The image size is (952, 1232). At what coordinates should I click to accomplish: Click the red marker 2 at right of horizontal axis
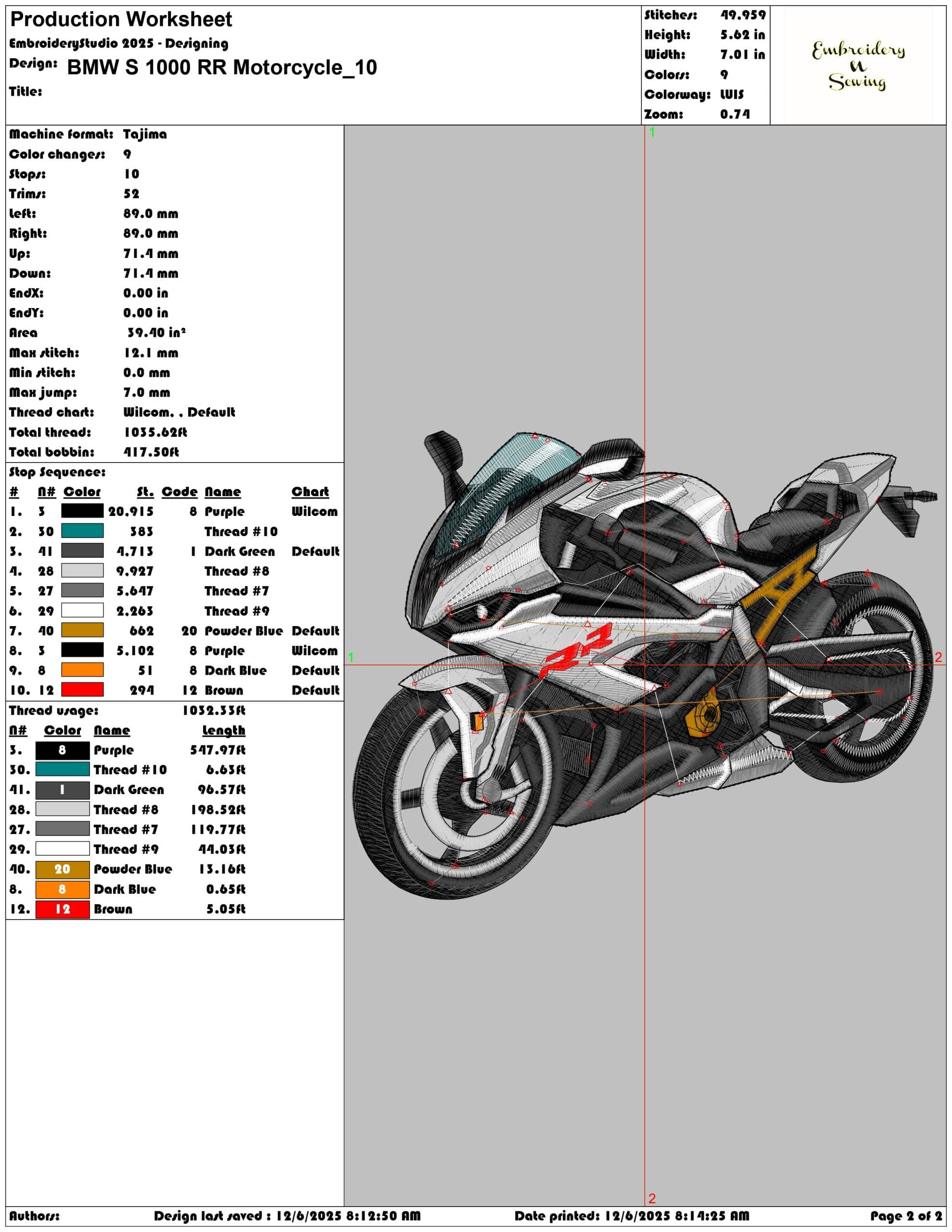coord(939,657)
